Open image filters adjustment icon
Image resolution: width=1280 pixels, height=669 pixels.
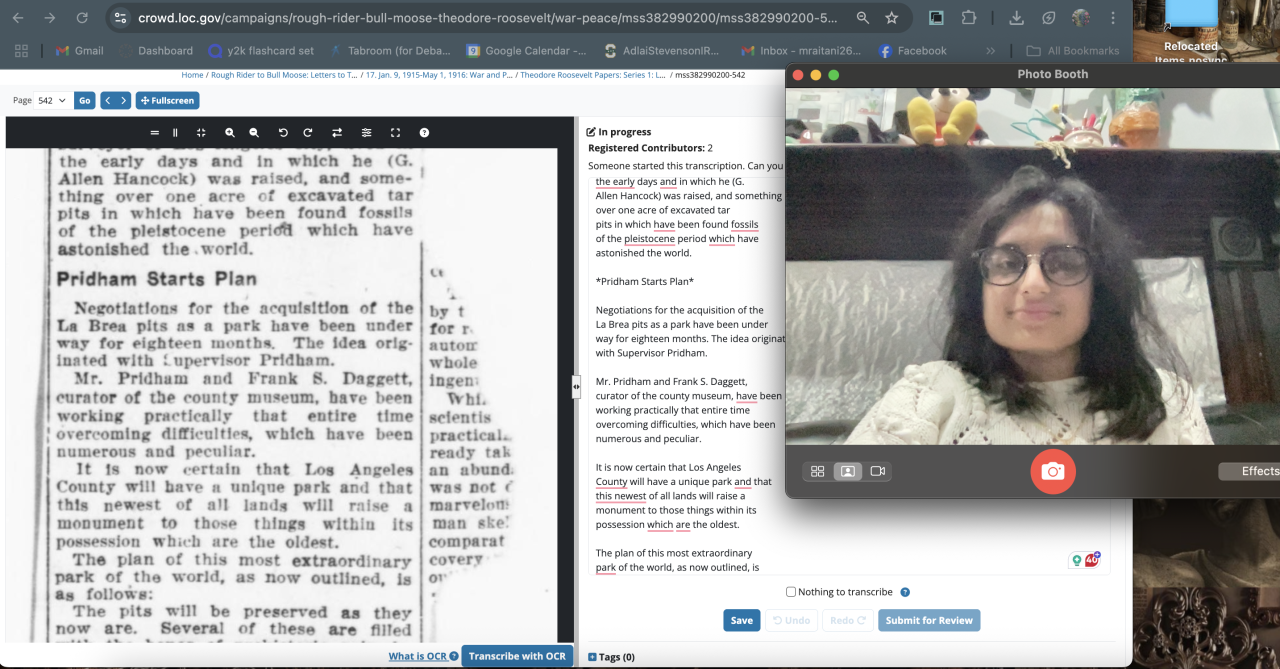[366, 132]
